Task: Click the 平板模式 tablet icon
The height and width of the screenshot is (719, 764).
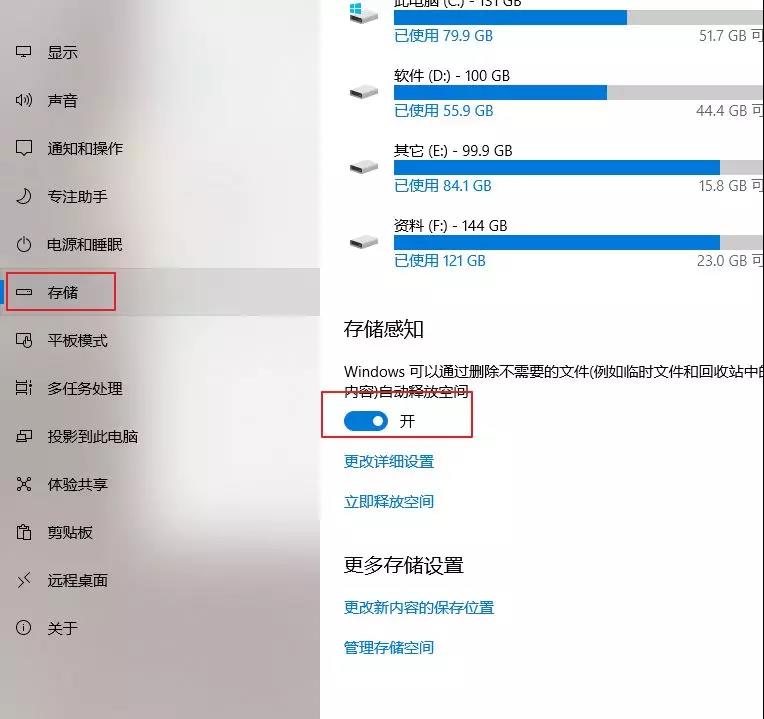Action: 23,340
